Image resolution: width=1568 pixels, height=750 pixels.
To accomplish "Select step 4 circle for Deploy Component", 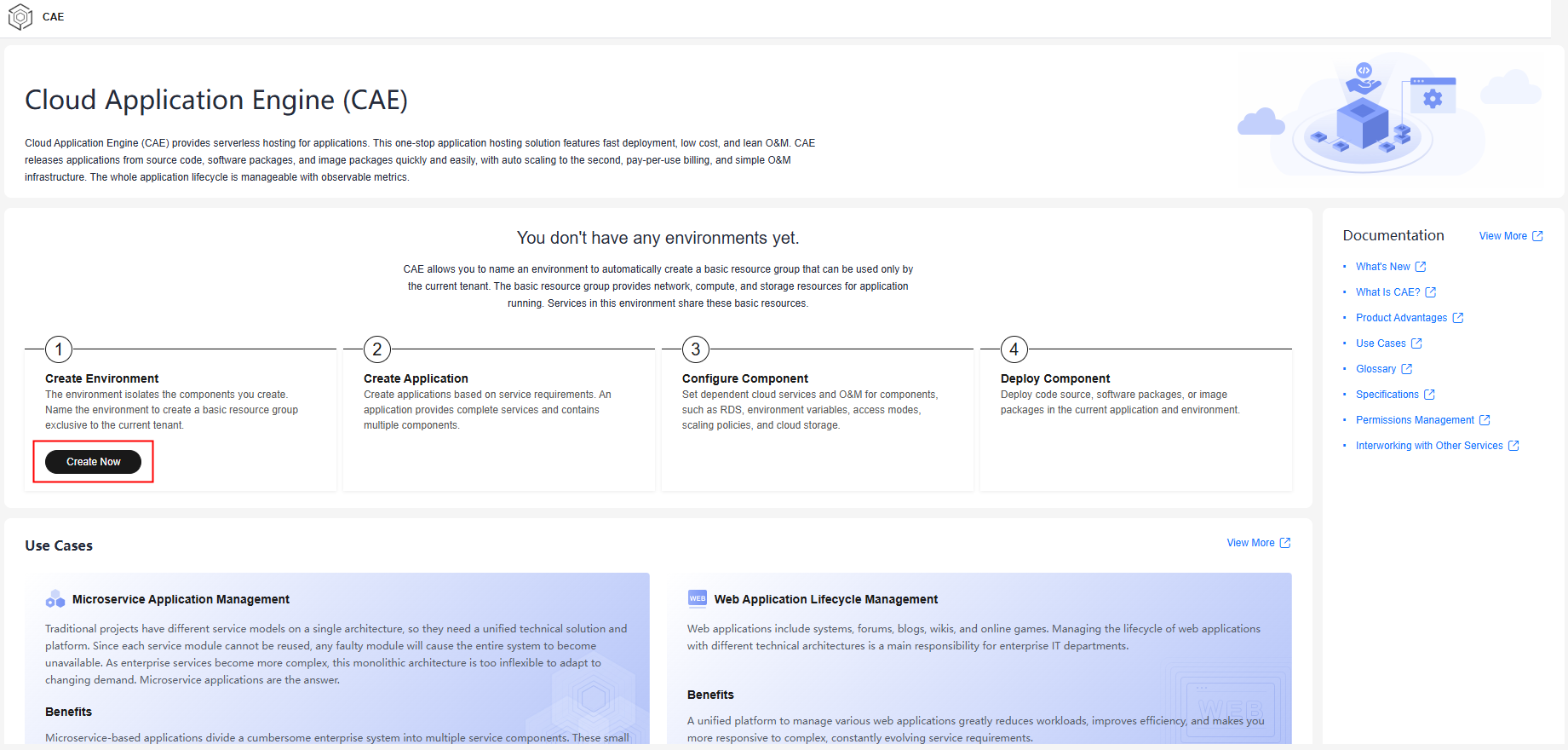I will click(x=1014, y=349).
